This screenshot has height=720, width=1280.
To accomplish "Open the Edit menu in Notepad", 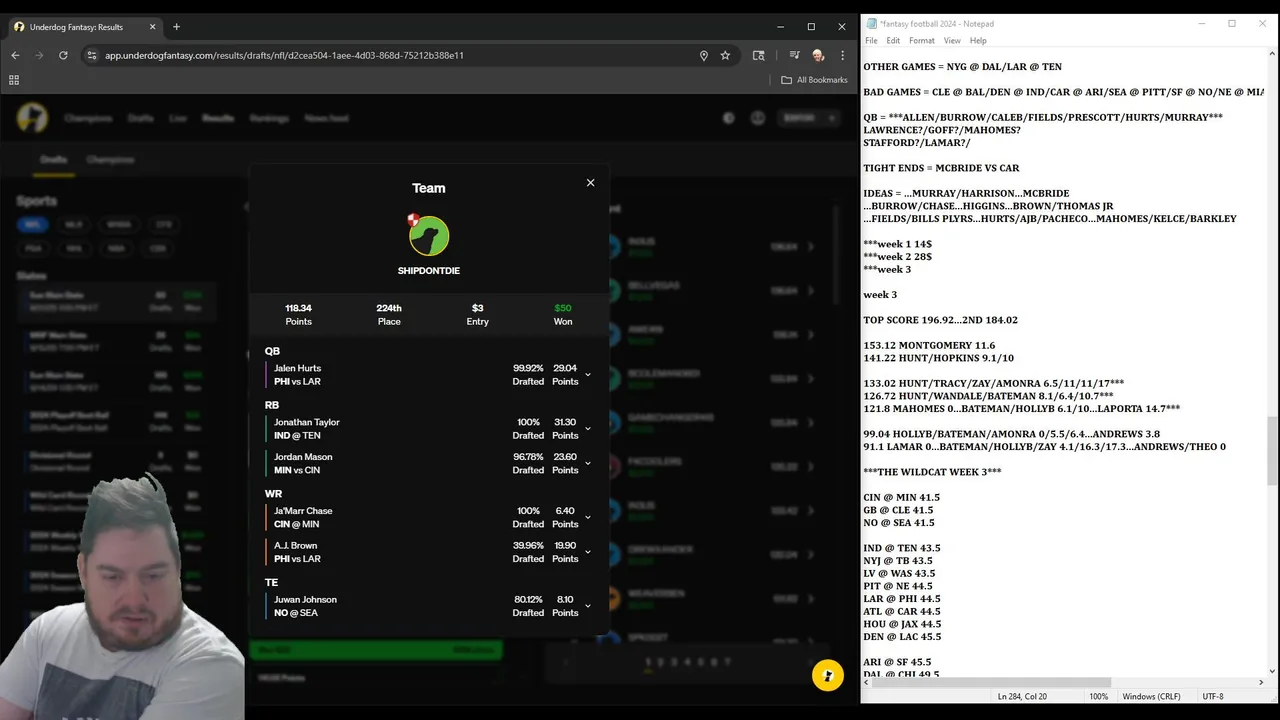I will point(893,41).
